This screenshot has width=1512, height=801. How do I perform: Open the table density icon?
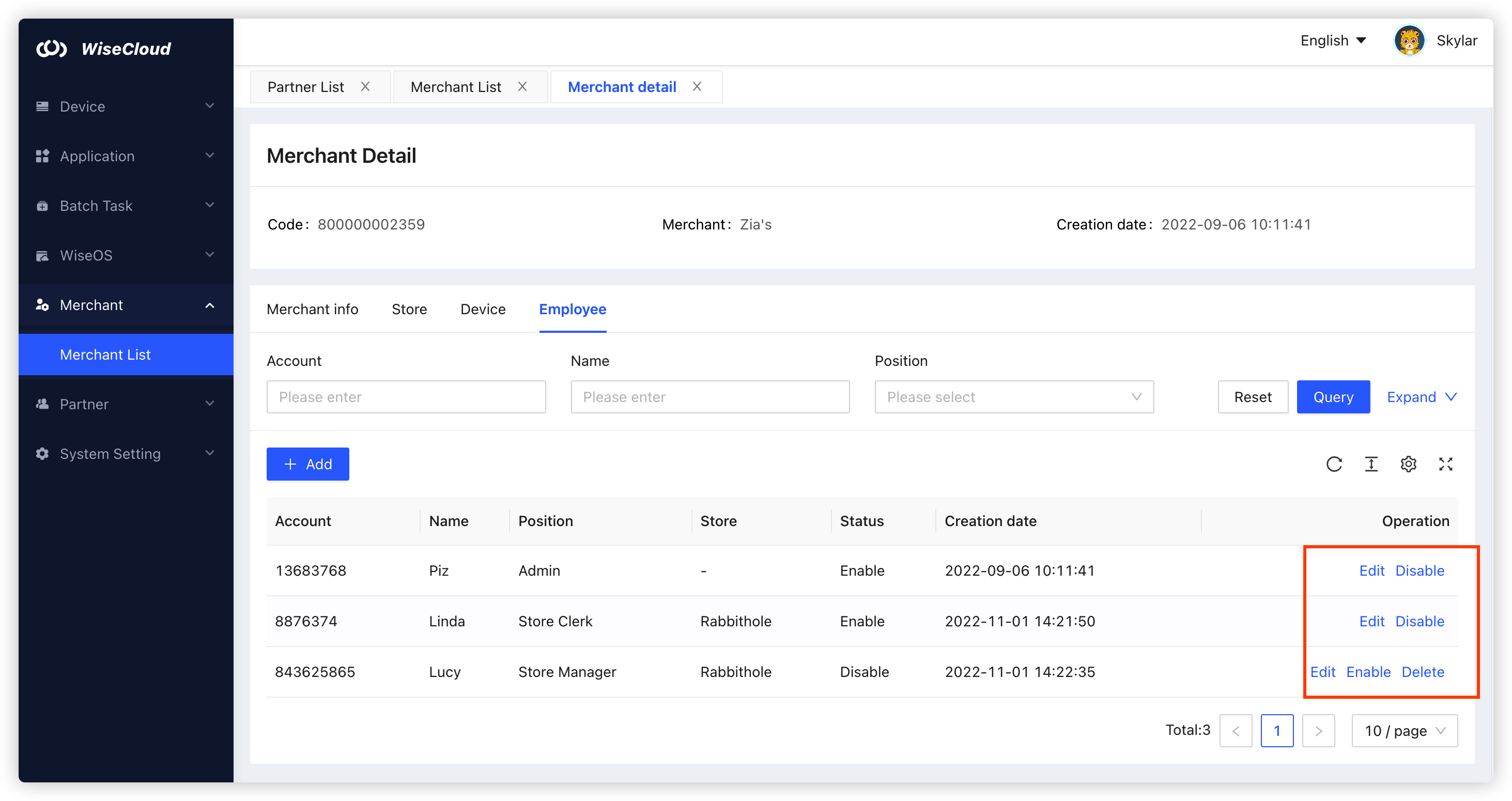pyautogui.click(x=1371, y=464)
